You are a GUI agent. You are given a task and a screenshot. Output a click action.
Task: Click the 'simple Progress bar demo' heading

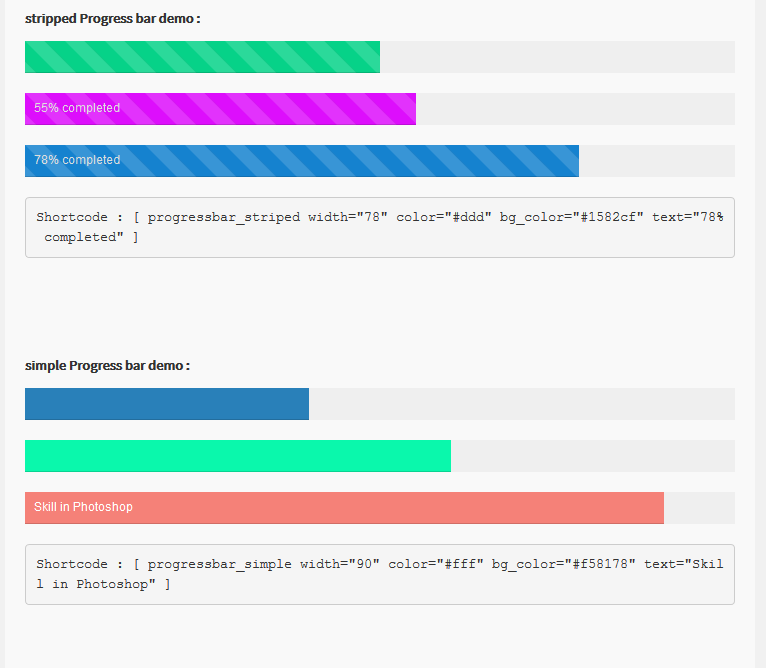(107, 366)
